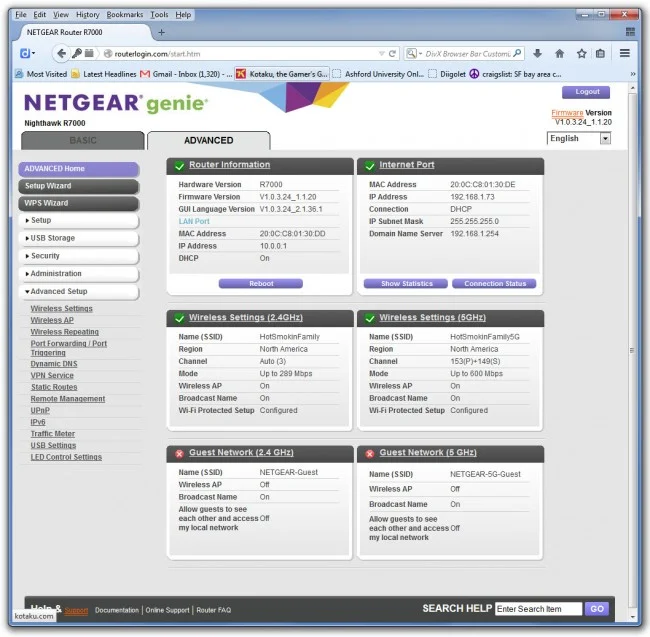Screen dimensions: 650x637
Task: Bookmark this page with star icon
Action: [x=581, y=53]
